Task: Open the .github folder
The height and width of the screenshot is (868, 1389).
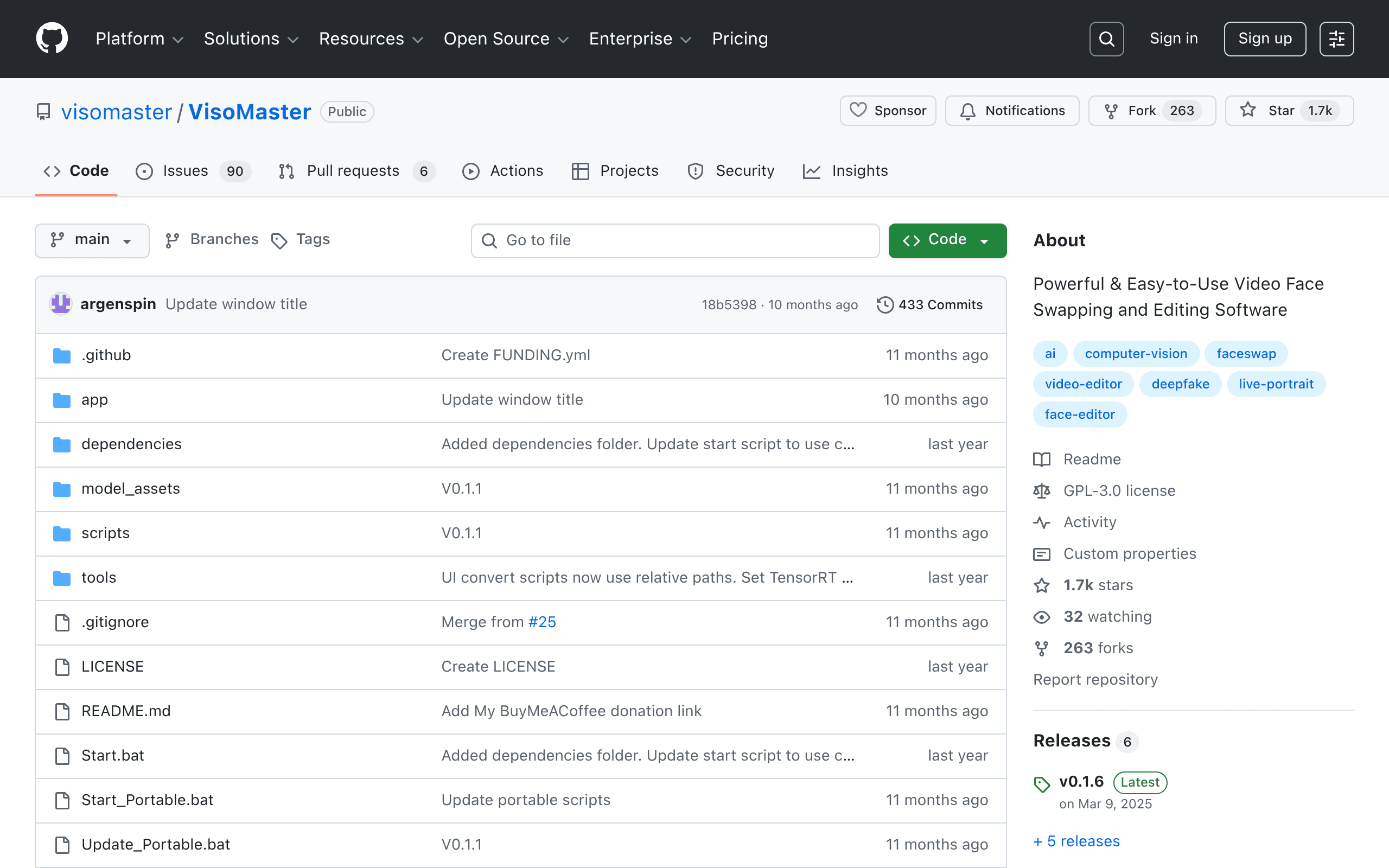Action: click(106, 355)
